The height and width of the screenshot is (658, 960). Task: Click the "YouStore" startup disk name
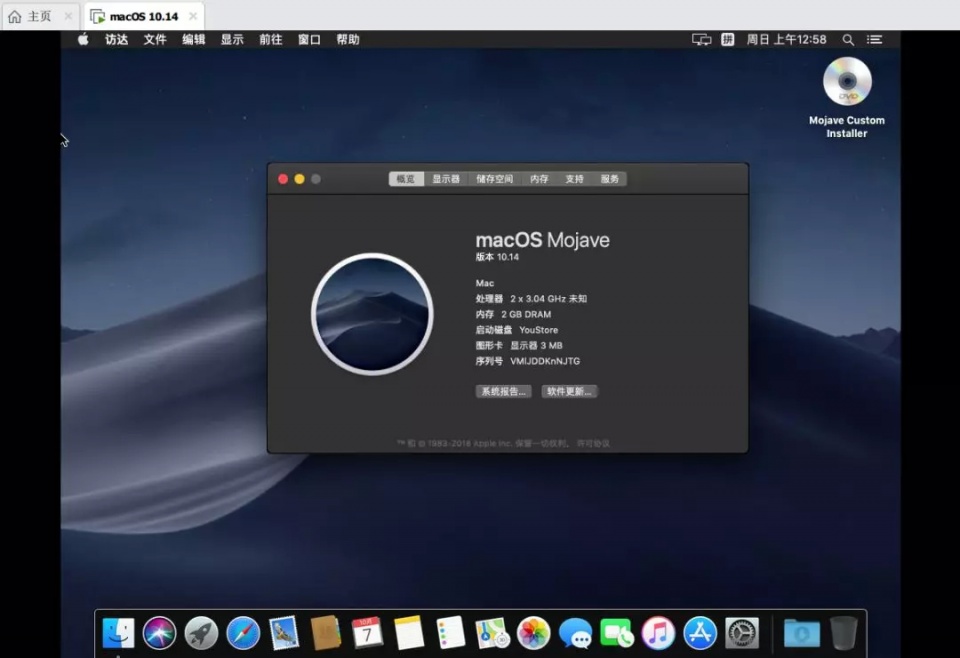539,330
